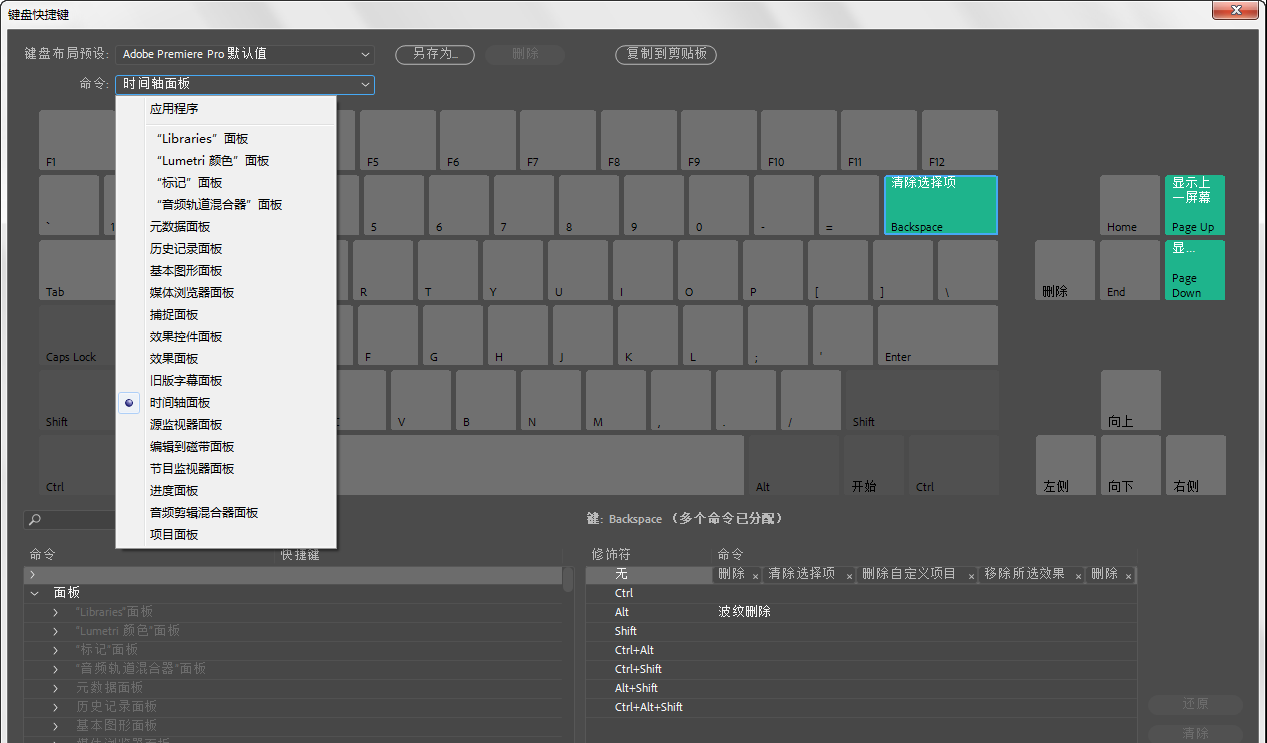Select the space bar key
Screen dimensions: 1267x743
point(540,465)
